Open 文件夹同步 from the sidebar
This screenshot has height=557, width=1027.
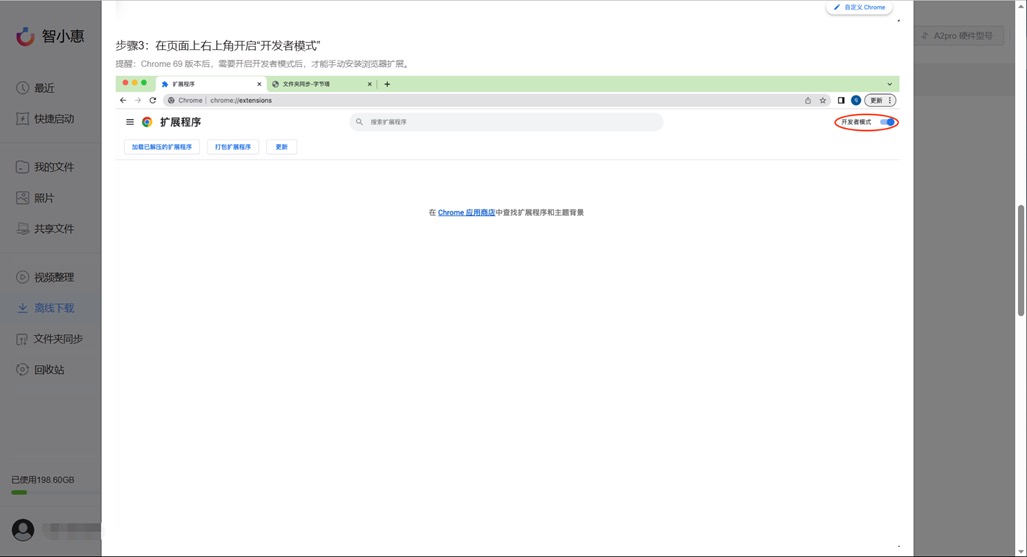point(57,339)
